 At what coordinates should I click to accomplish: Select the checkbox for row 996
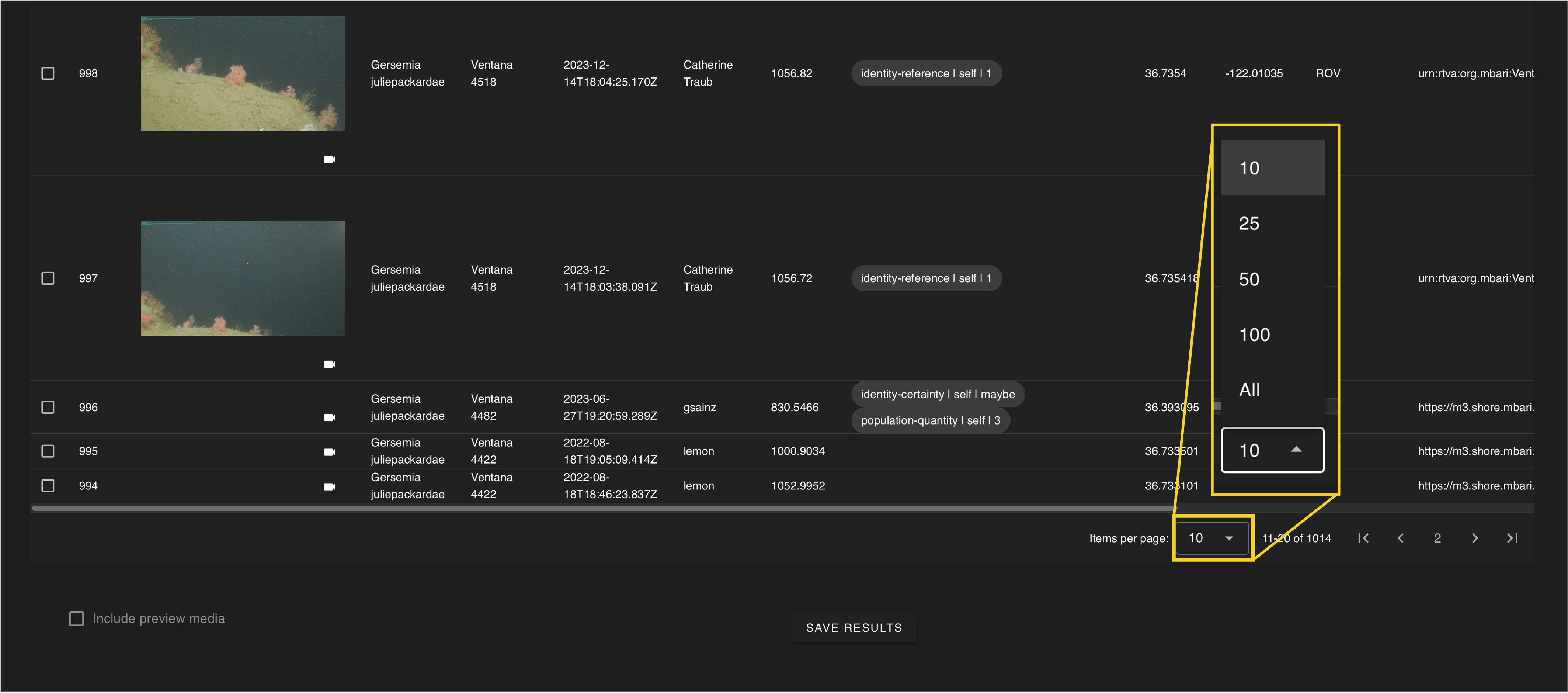coord(48,408)
